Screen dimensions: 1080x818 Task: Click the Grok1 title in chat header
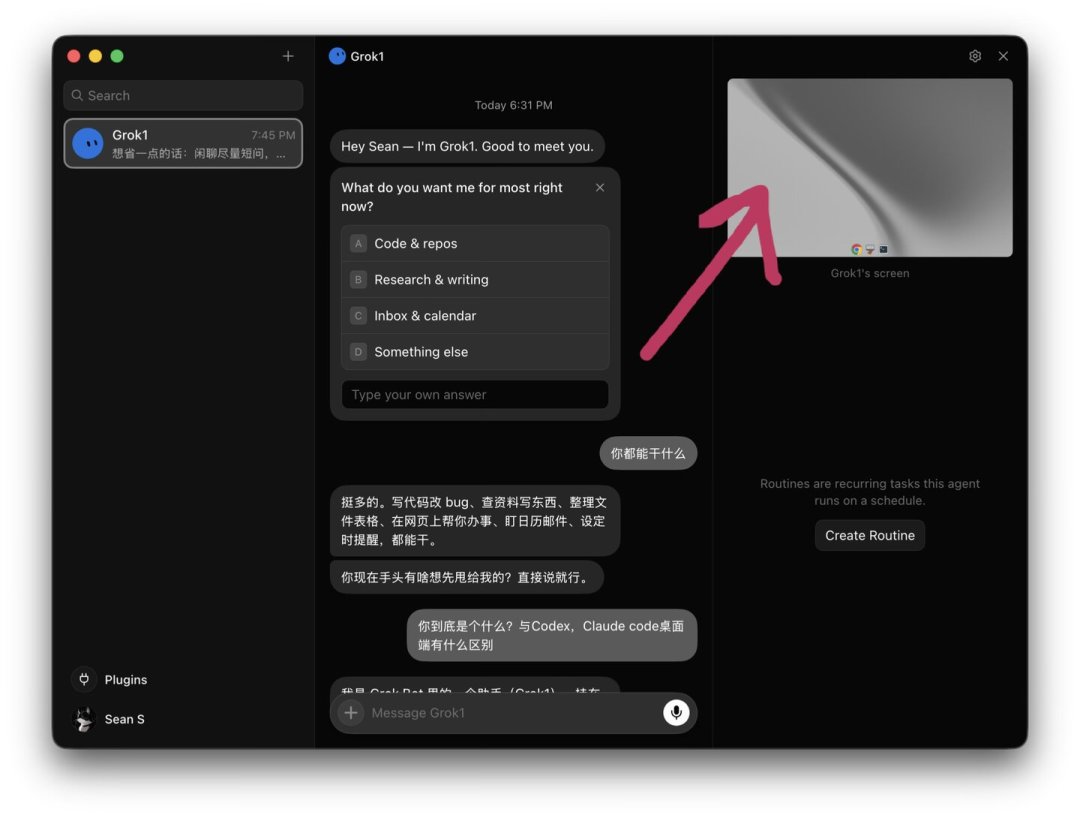pyautogui.click(x=367, y=56)
